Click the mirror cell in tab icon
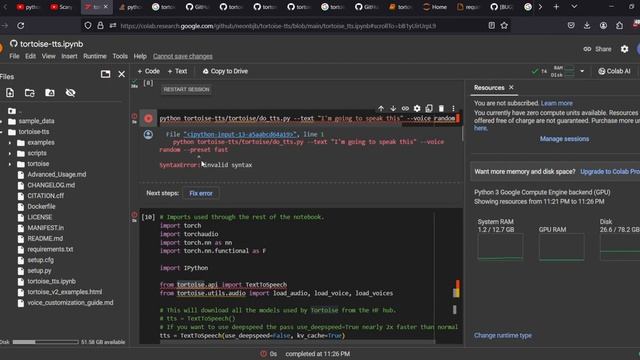 [x=429, y=109]
